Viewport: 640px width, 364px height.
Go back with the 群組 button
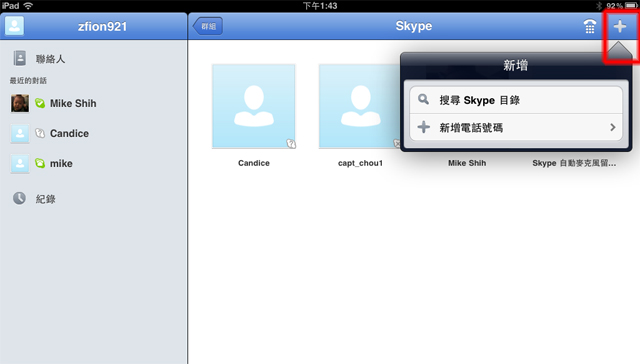click(x=208, y=26)
